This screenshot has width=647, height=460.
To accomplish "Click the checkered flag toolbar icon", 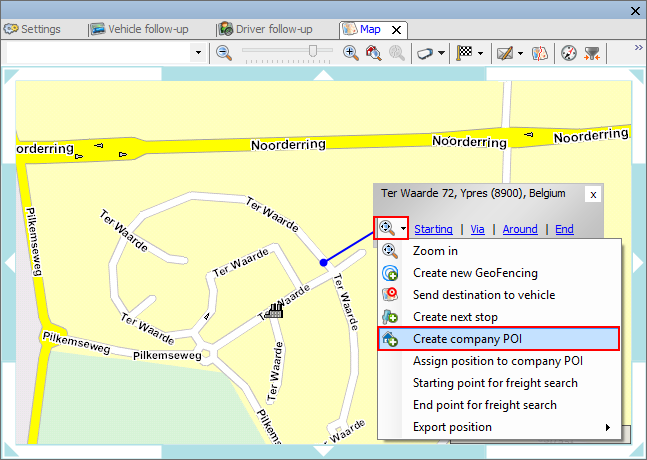I will (464, 52).
